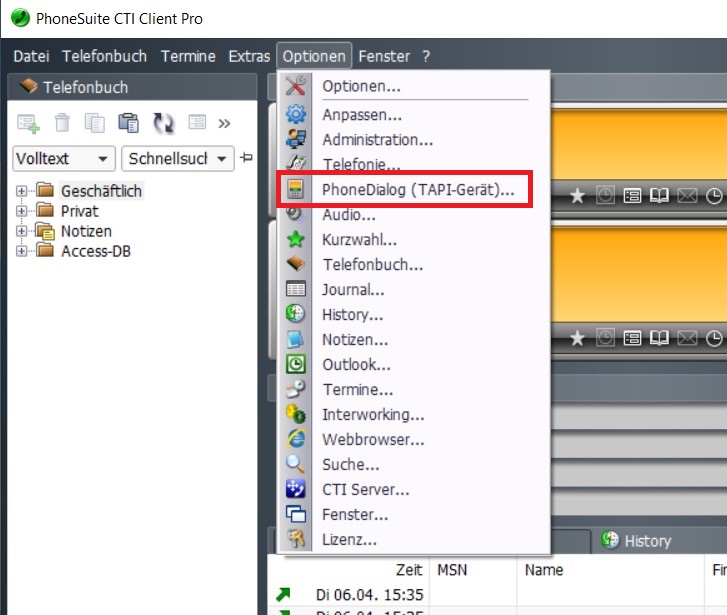Viewport: 727px width, 615px height.
Task: Expand the Privat folder
Action: click(21, 211)
